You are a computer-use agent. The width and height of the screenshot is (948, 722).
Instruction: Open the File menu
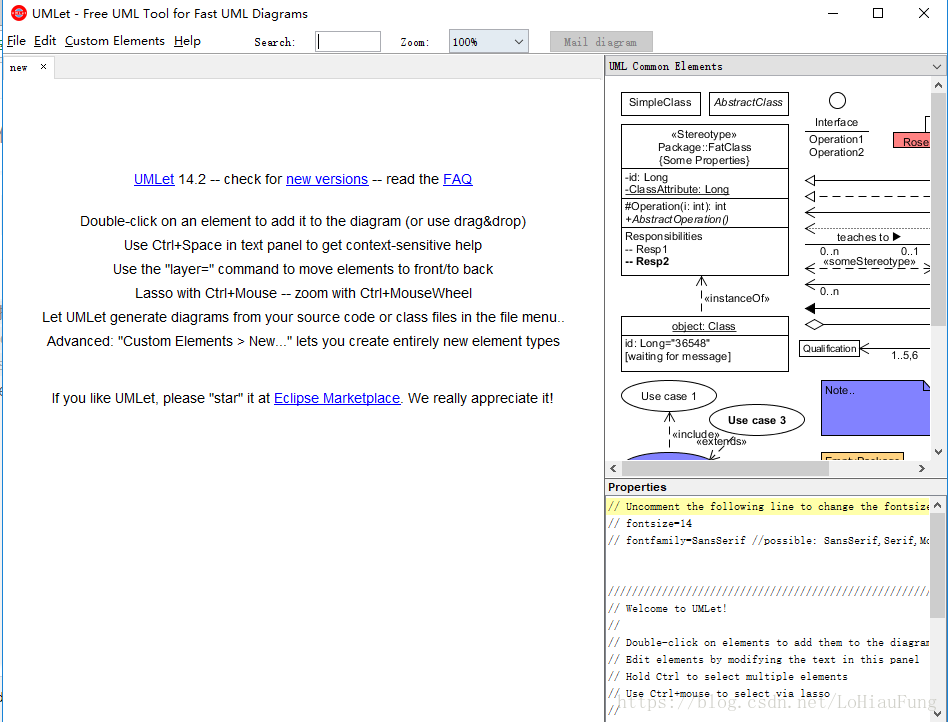(x=16, y=41)
